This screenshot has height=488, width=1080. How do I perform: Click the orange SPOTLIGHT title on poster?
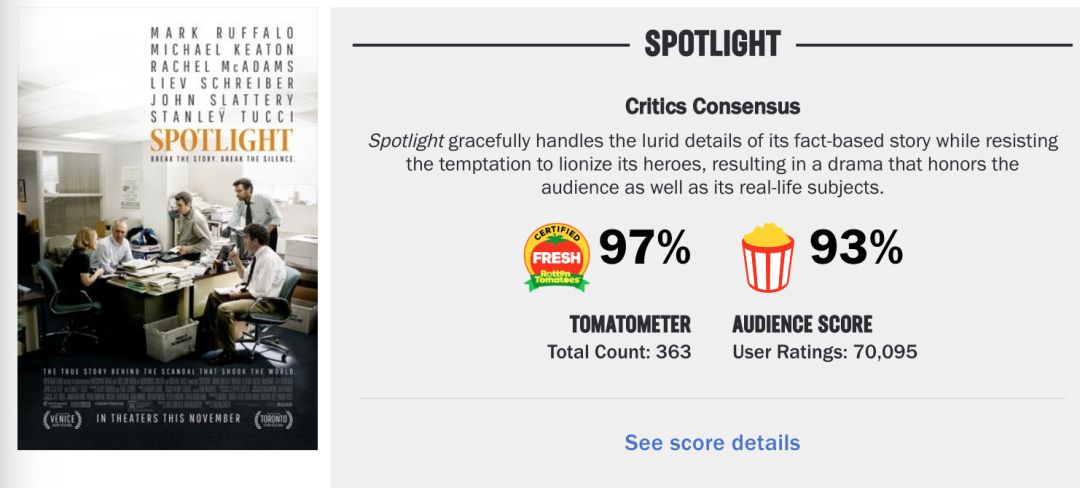point(221,140)
